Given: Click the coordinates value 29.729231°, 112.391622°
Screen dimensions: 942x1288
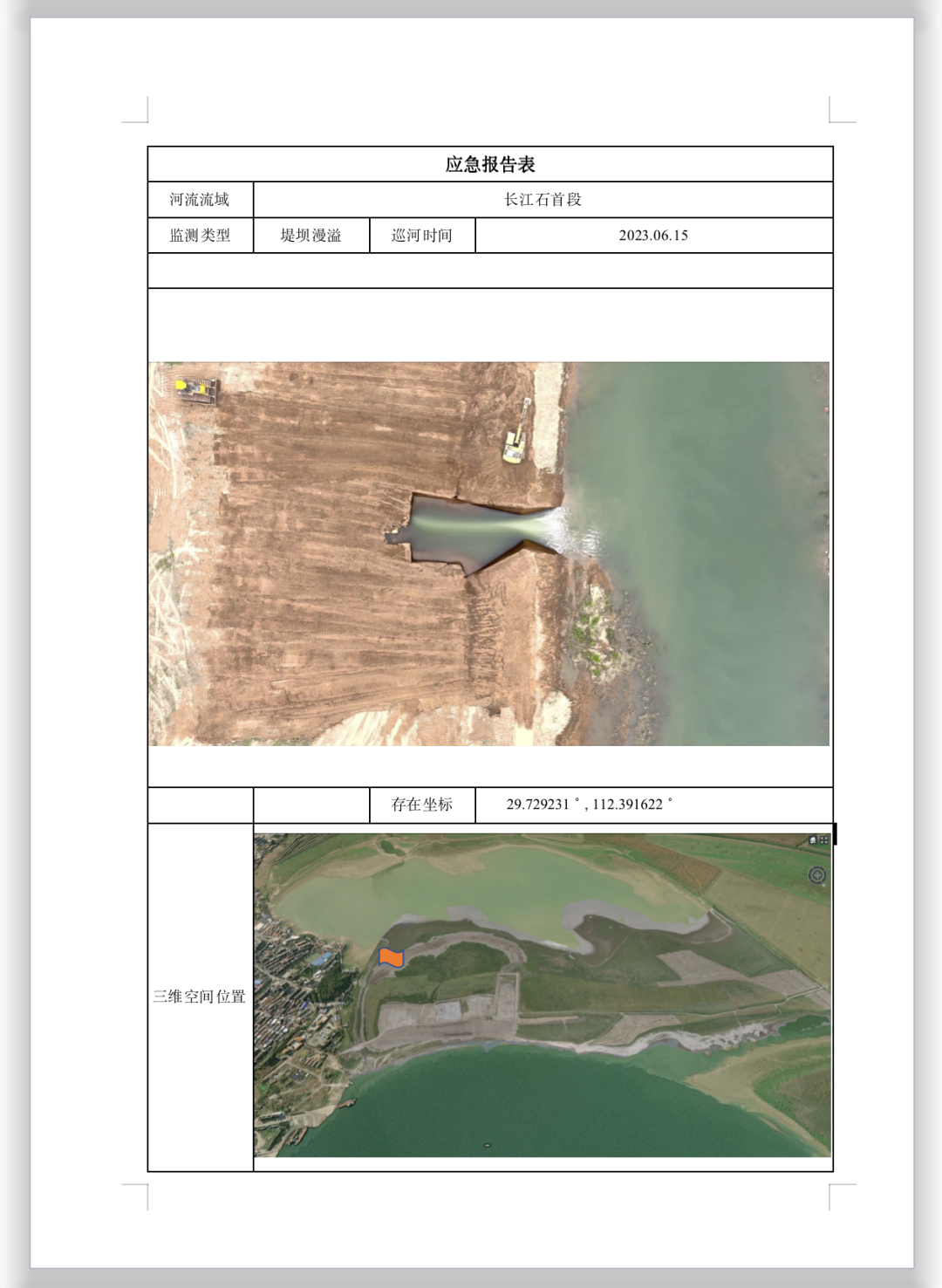Looking at the screenshot, I should [x=590, y=805].
